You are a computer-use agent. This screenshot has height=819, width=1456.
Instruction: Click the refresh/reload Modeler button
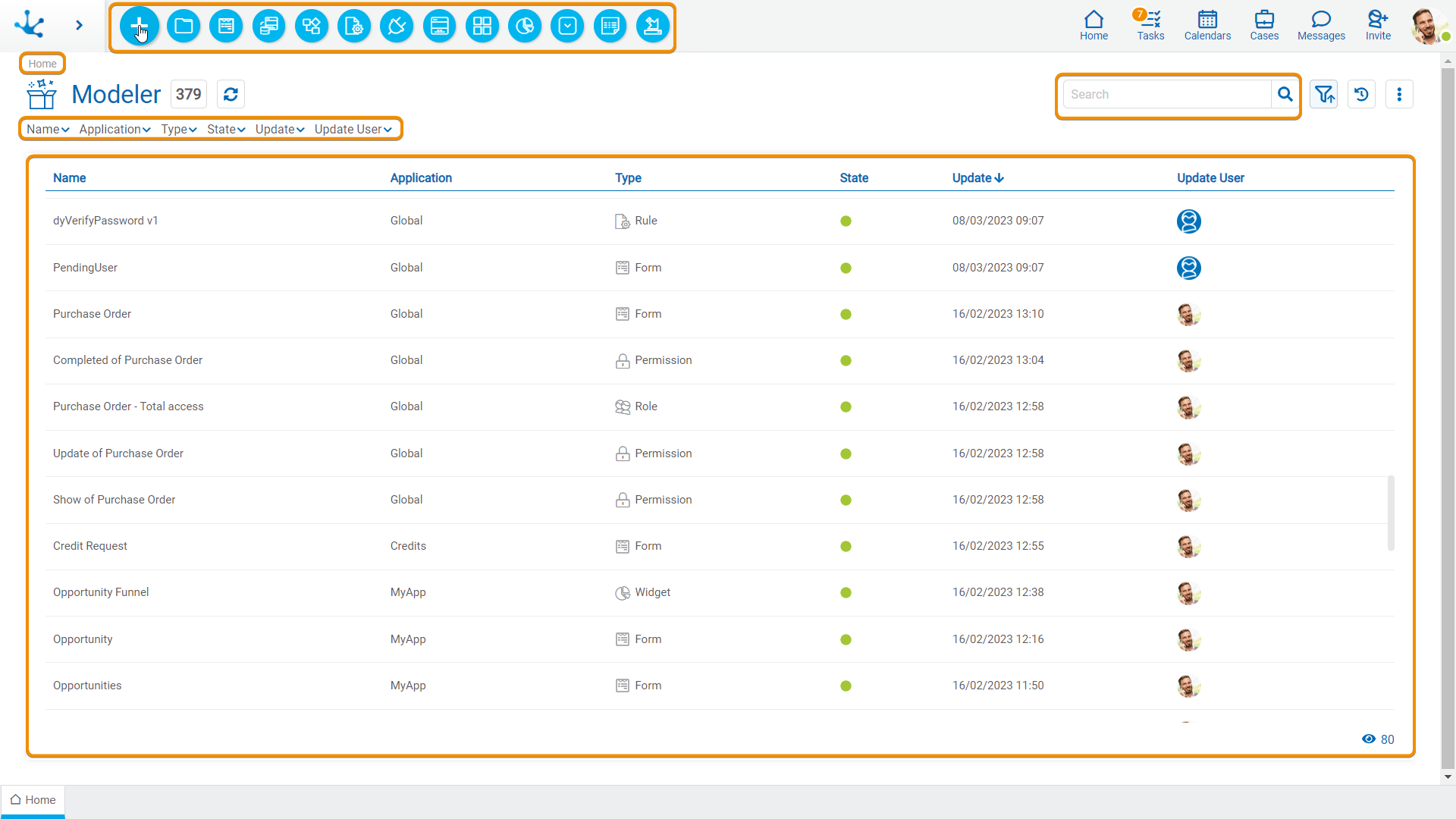pyautogui.click(x=230, y=94)
